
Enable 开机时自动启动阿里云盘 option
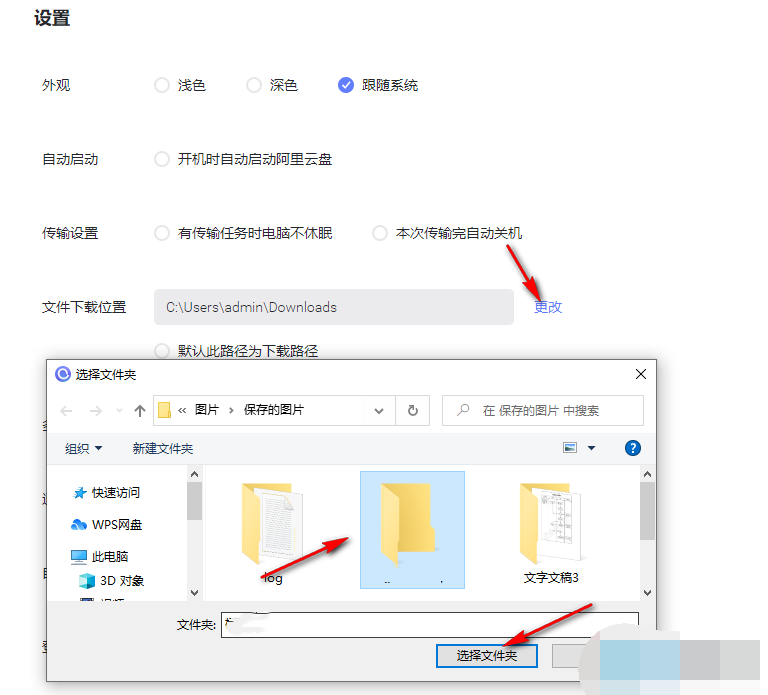pos(162,159)
